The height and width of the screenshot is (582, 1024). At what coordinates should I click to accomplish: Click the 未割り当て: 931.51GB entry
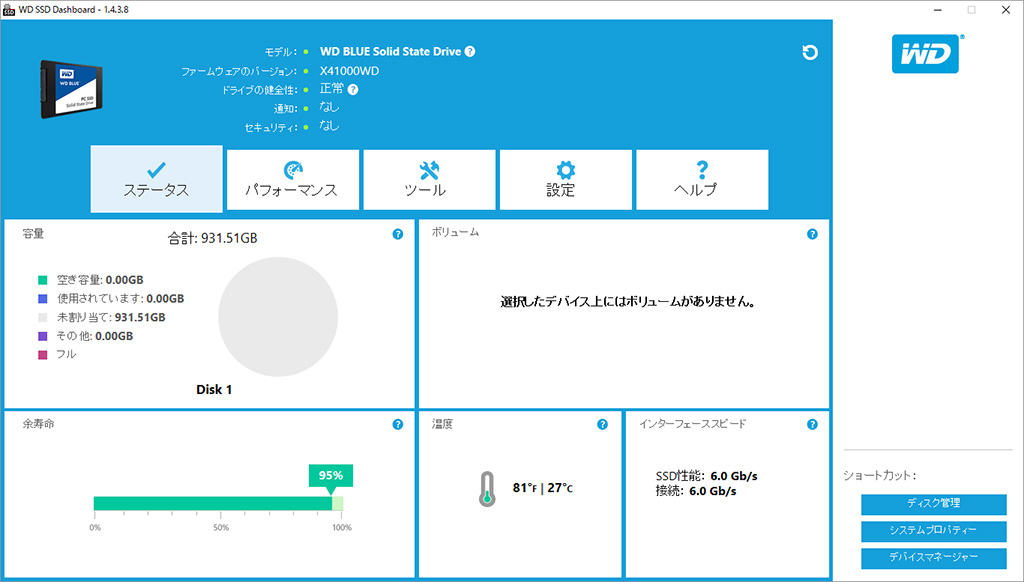point(111,317)
